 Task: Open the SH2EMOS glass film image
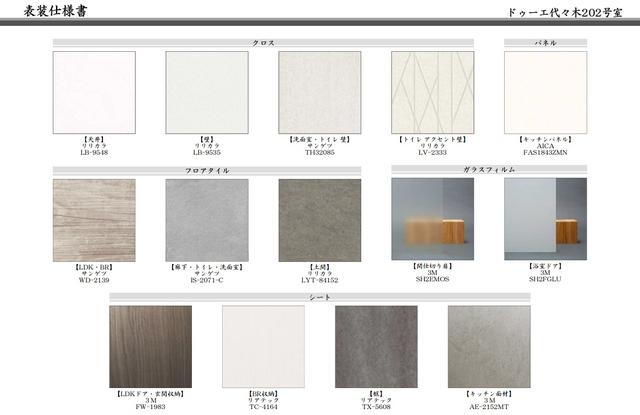tap(433, 219)
